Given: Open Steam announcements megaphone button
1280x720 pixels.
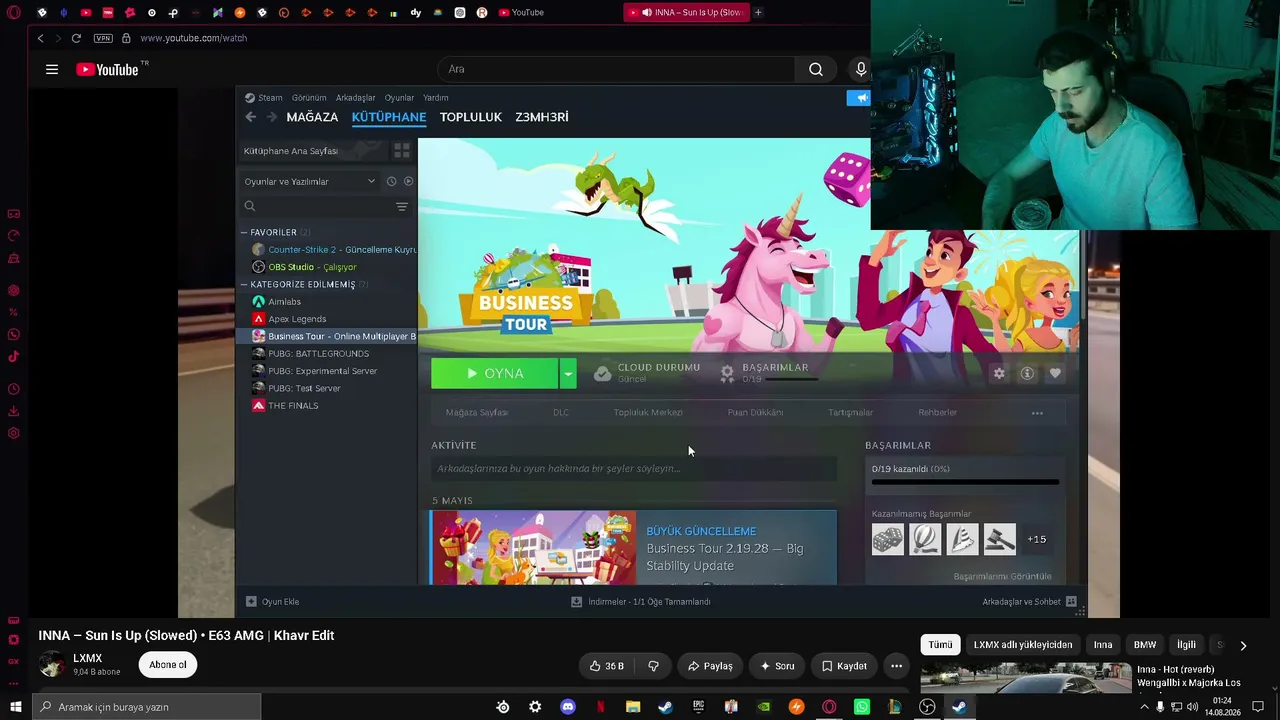Looking at the screenshot, I should [859, 98].
